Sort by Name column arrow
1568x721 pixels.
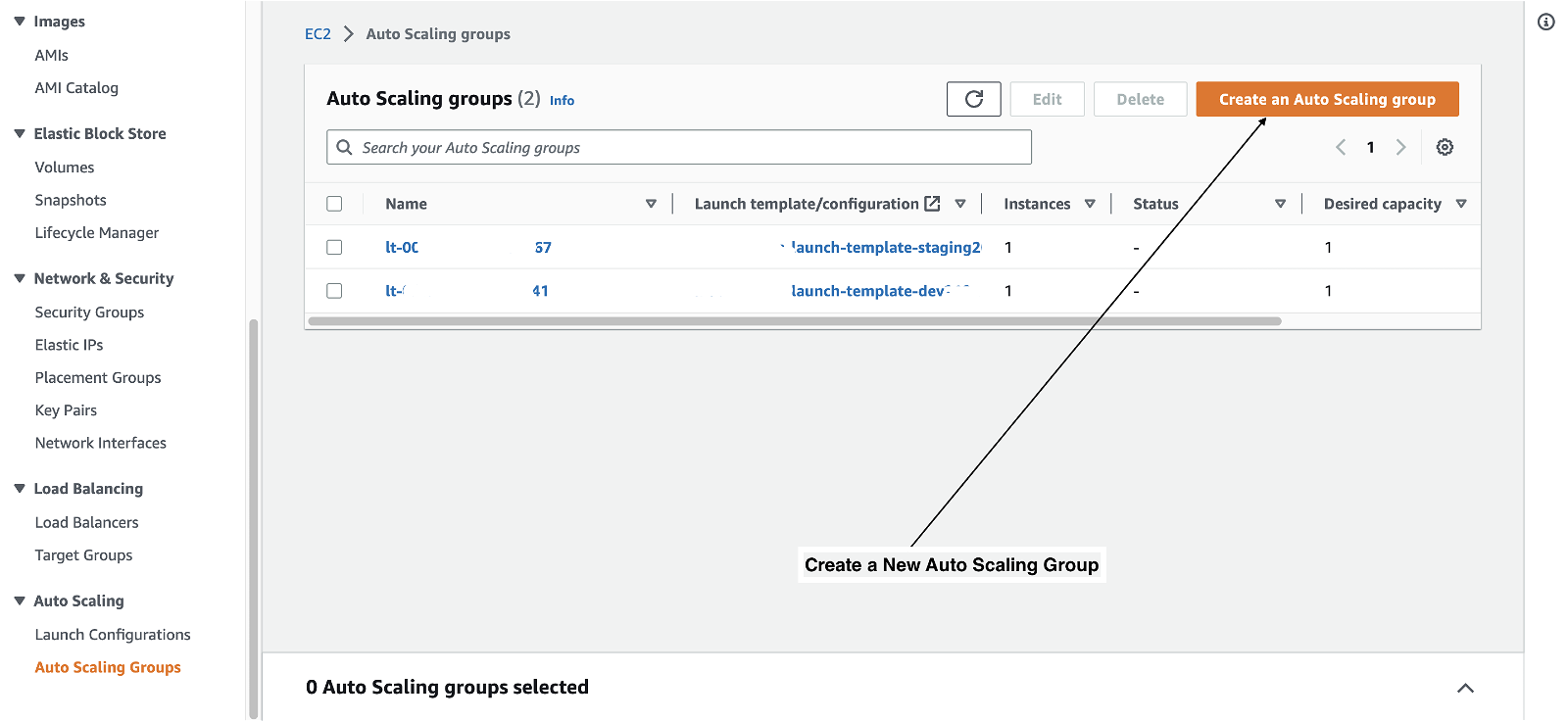point(651,204)
